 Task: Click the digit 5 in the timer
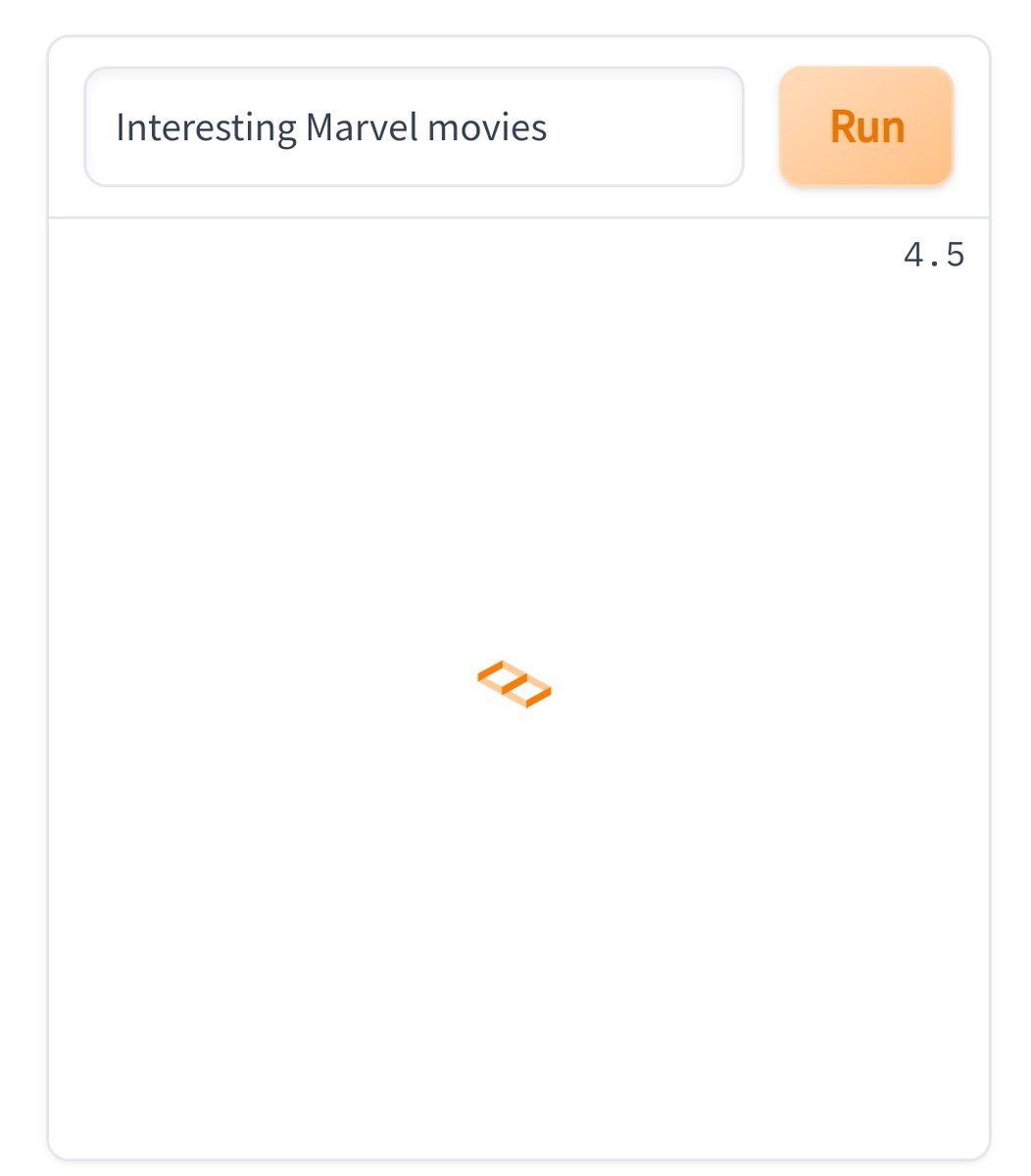coord(955,256)
